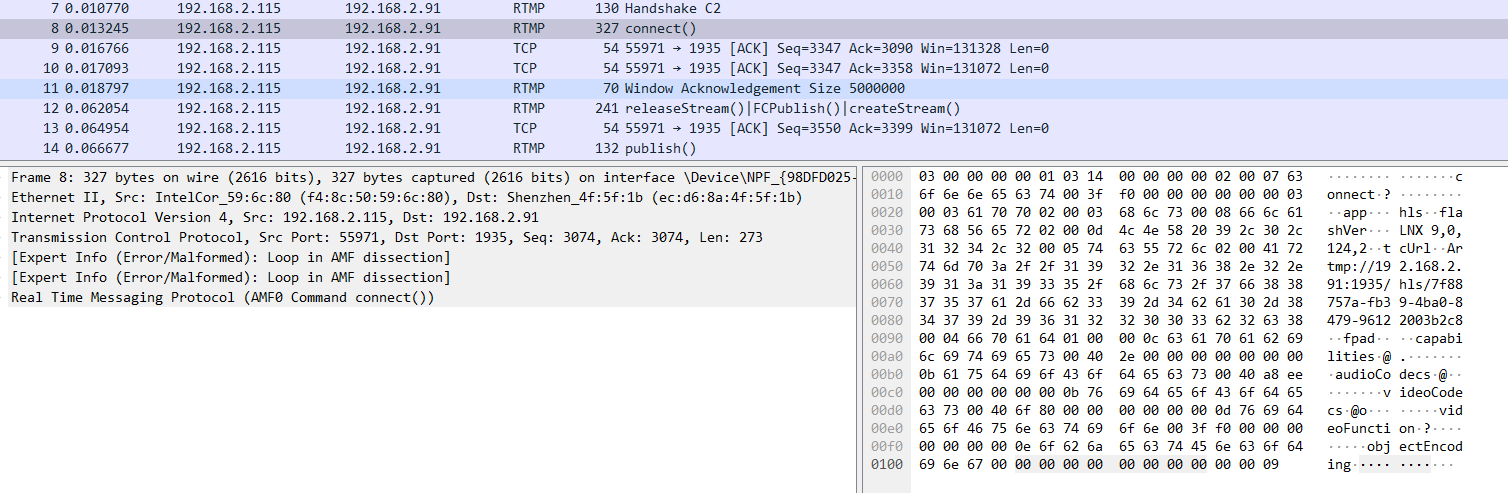The image size is (1508, 493).
Task: Click length value 130 in packet 7
Action: 605,8
